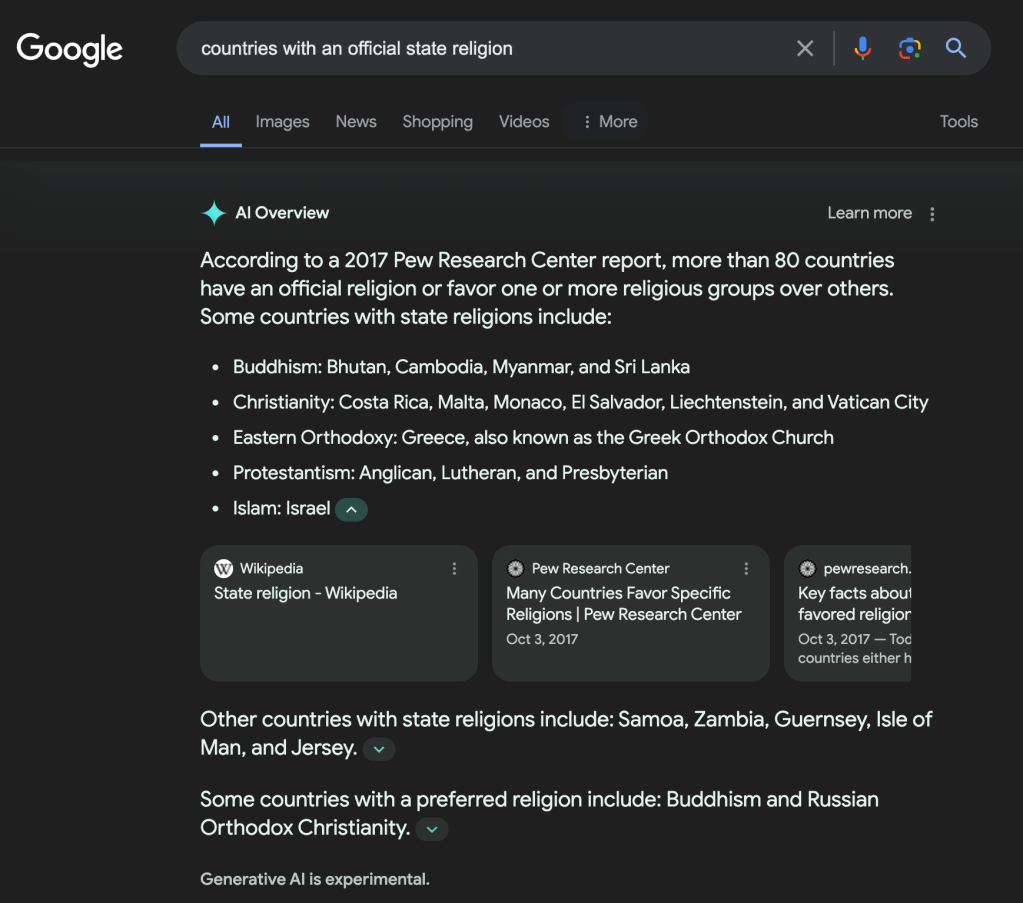
Task: Switch to the Videos tab
Action: 524,122
